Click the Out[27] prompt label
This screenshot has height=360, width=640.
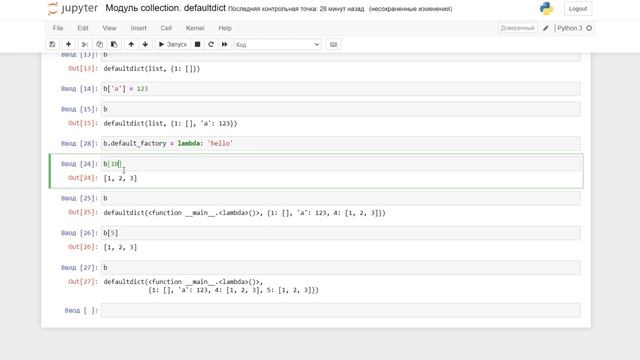pyautogui.click(x=83, y=282)
